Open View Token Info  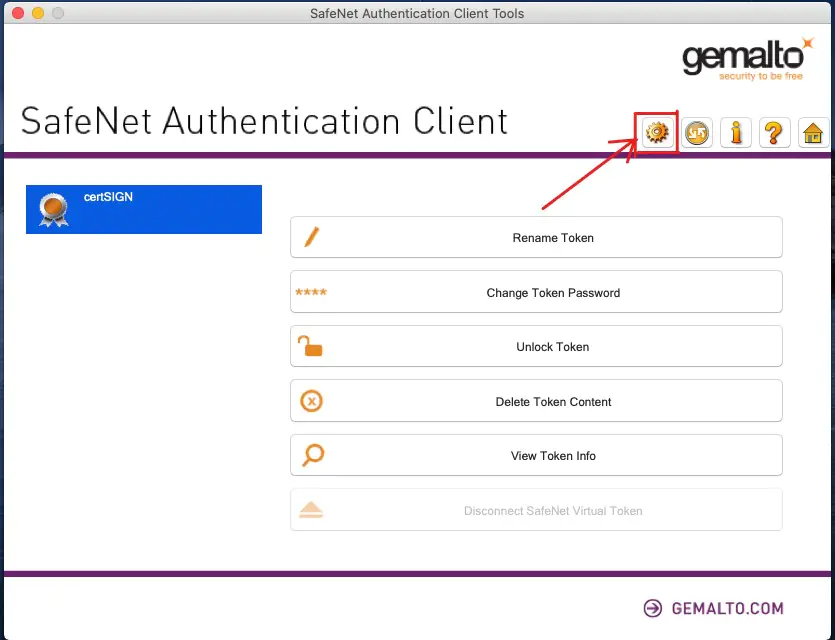coord(536,456)
